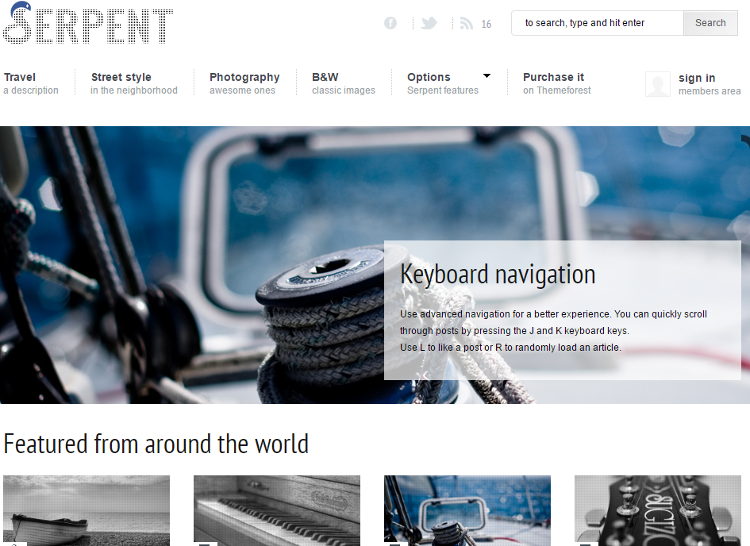Open the Street style menu item
750x546 pixels.
click(134, 83)
